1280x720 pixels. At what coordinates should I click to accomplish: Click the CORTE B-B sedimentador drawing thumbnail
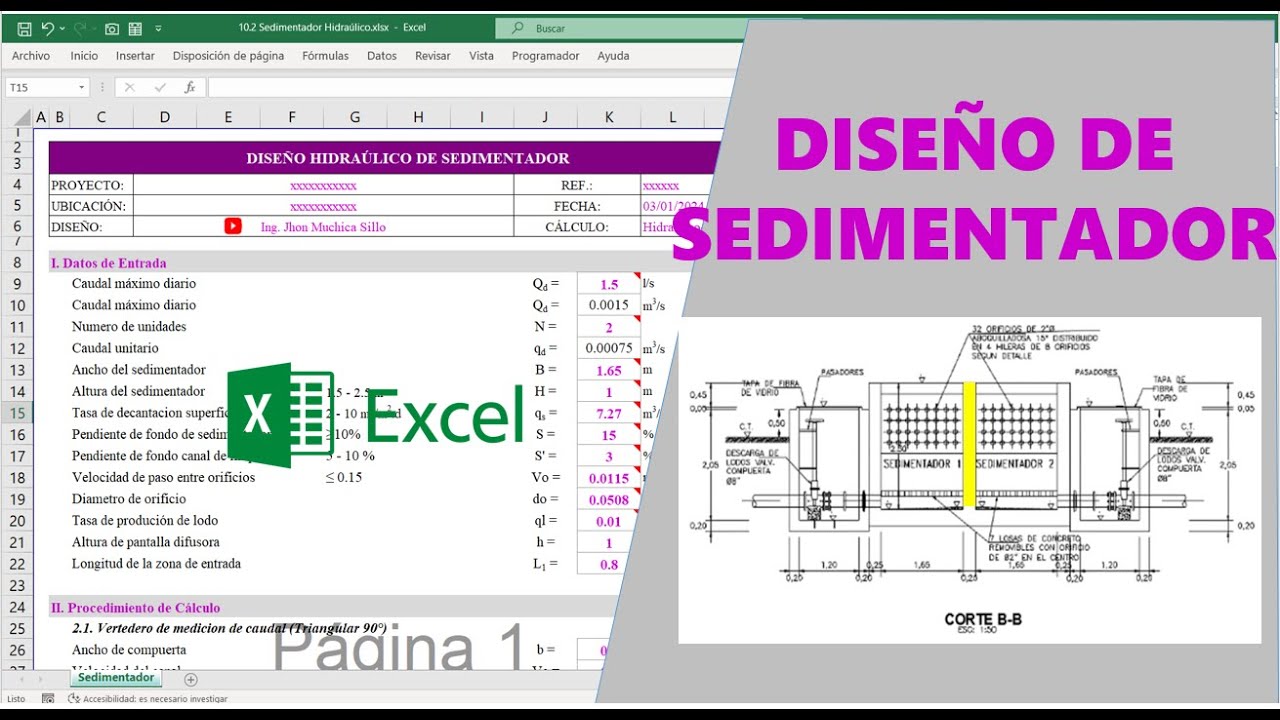[970, 480]
